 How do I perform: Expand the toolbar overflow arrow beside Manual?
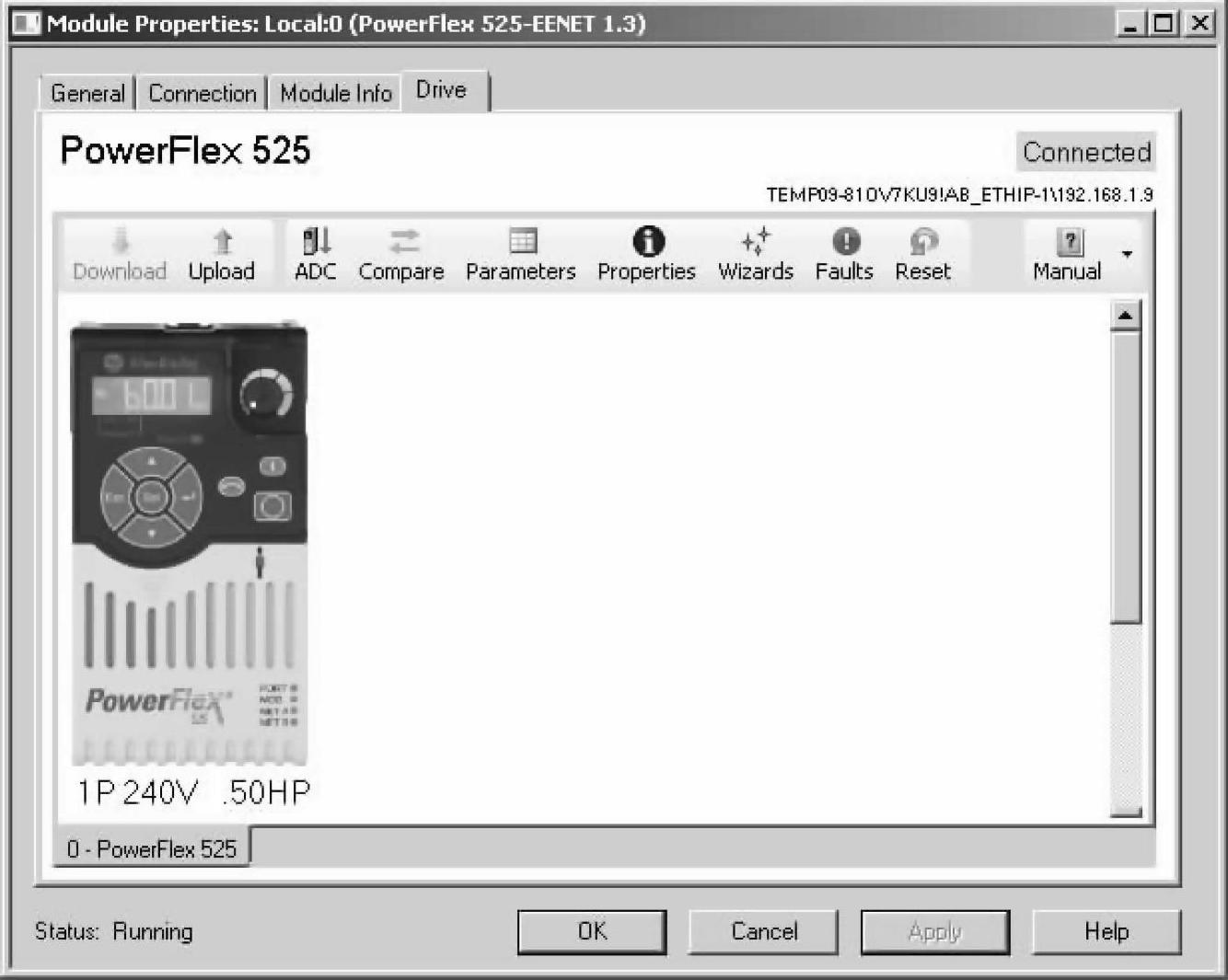click(x=1127, y=253)
